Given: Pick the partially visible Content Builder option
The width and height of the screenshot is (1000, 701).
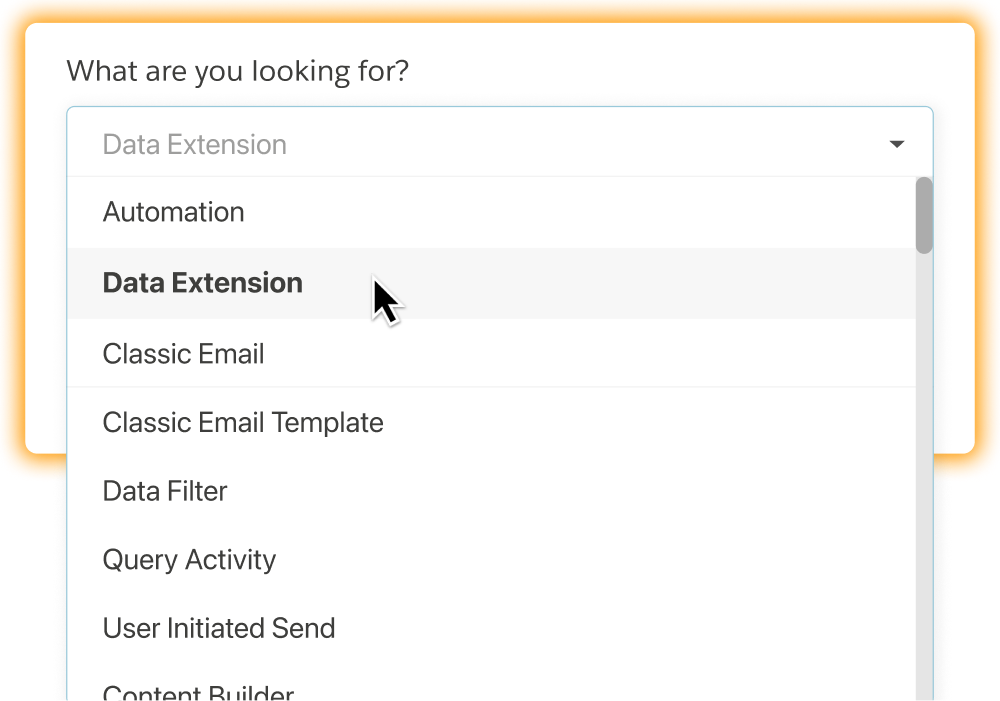Looking at the screenshot, I should [198, 692].
